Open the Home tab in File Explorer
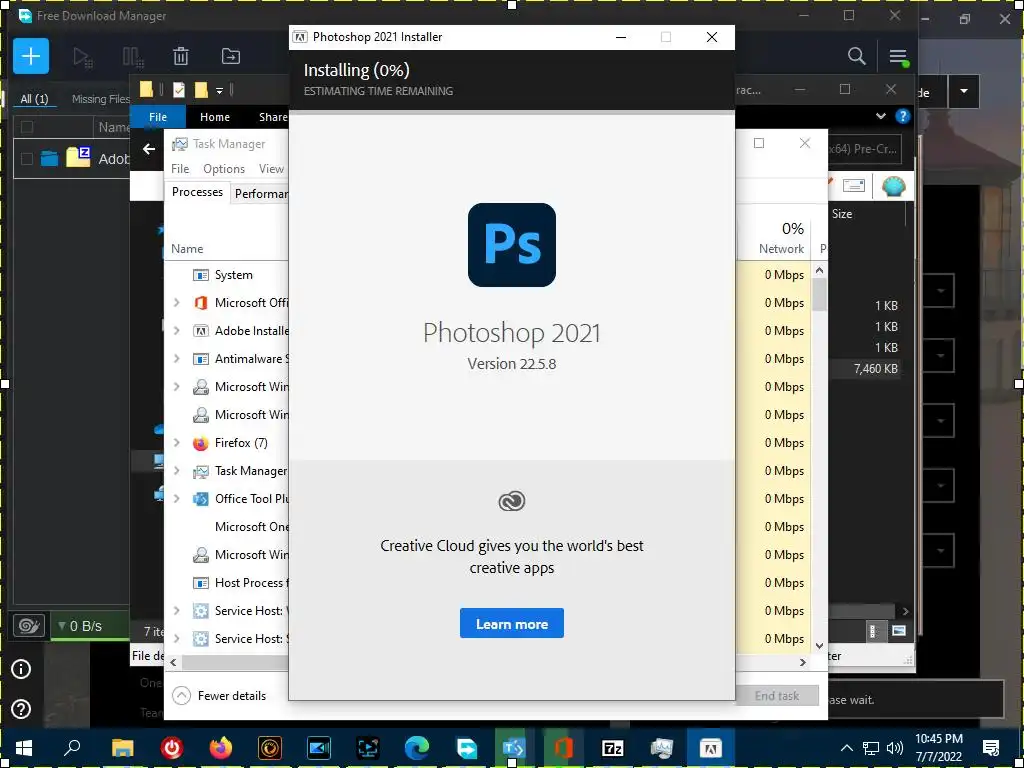 pos(215,117)
